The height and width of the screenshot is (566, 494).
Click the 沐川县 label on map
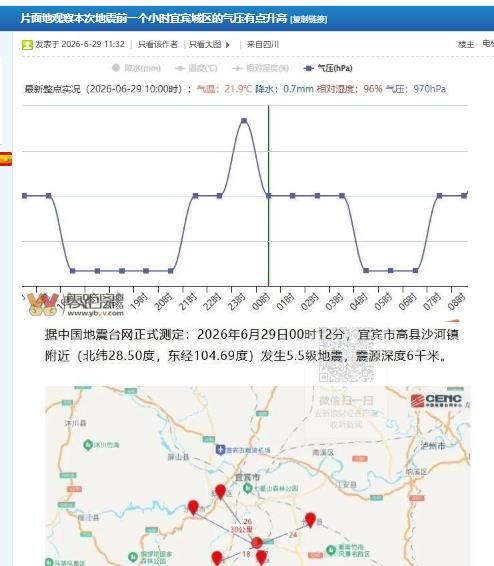(75, 422)
